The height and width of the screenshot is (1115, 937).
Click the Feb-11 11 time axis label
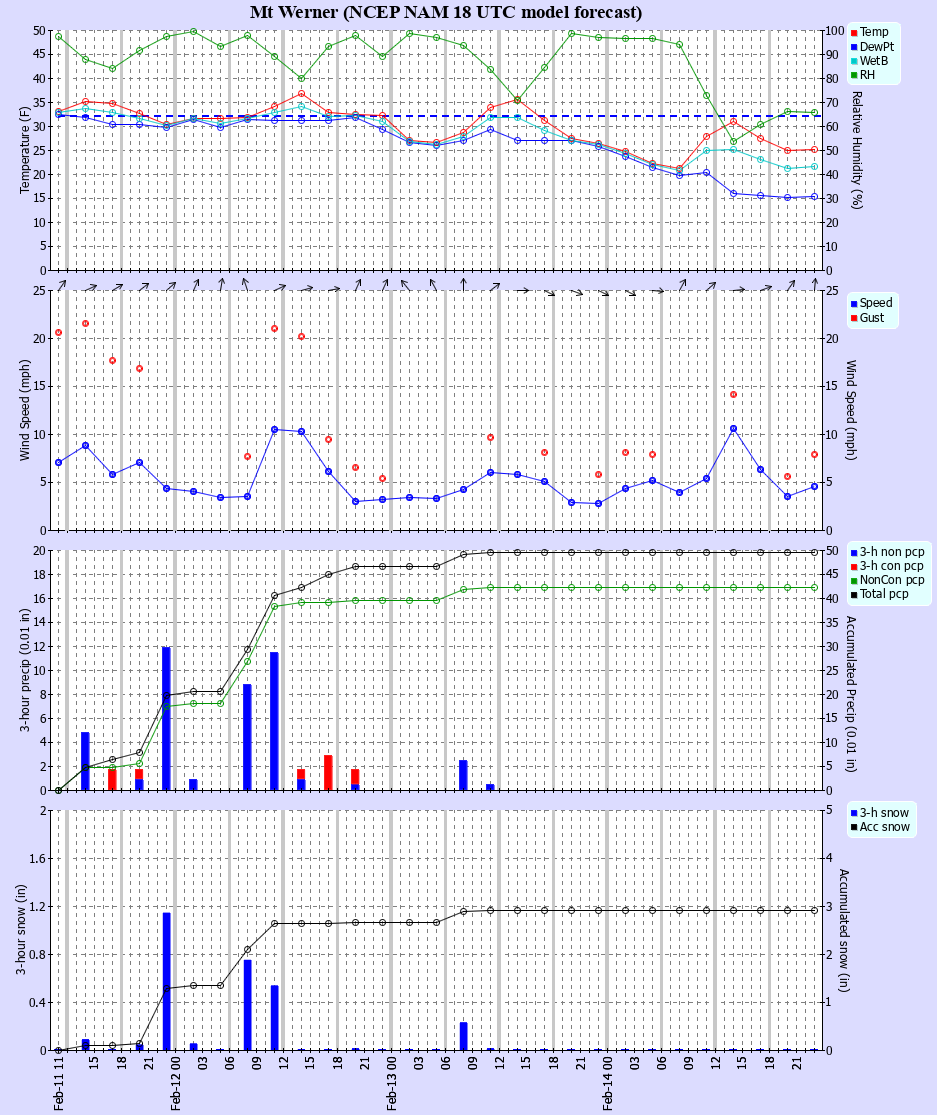(60, 1084)
